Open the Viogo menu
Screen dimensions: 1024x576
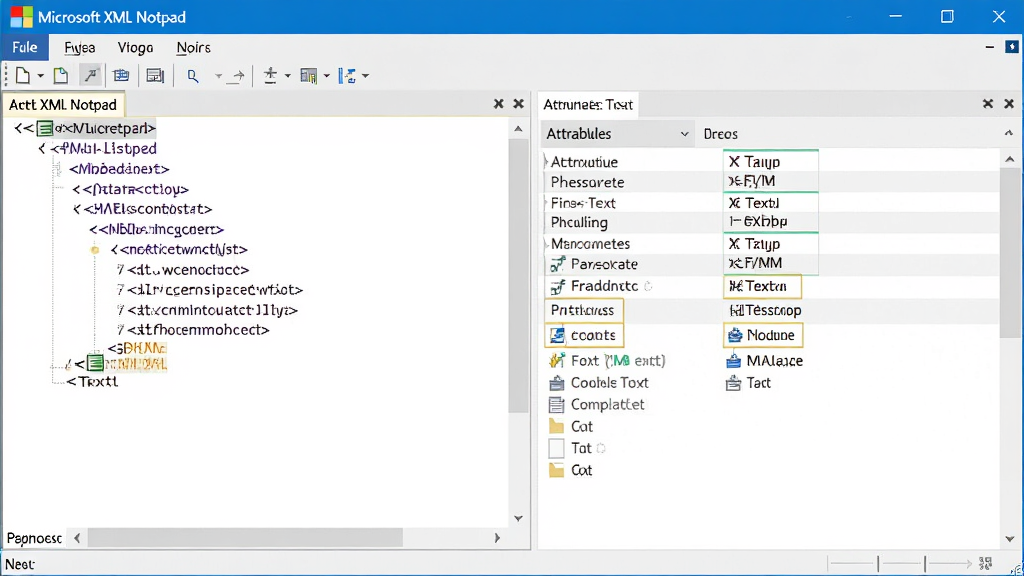click(x=135, y=48)
